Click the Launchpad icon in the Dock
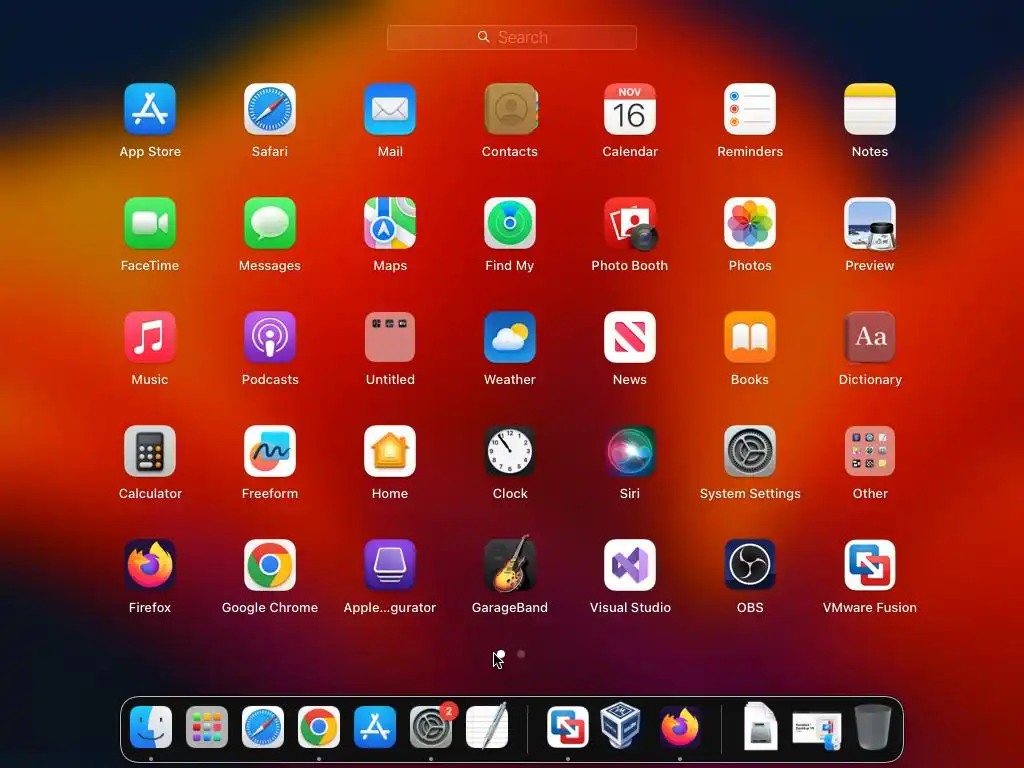Image resolution: width=1024 pixels, height=768 pixels. click(207, 727)
